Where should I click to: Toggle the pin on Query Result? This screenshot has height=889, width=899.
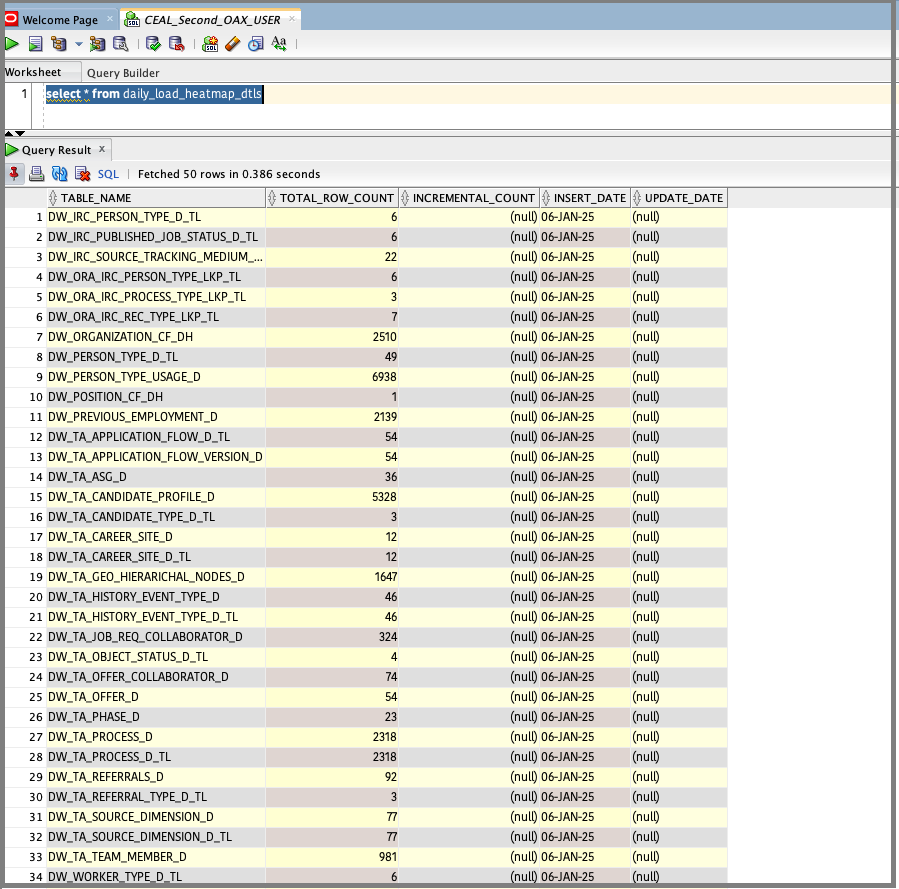(14, 174)
